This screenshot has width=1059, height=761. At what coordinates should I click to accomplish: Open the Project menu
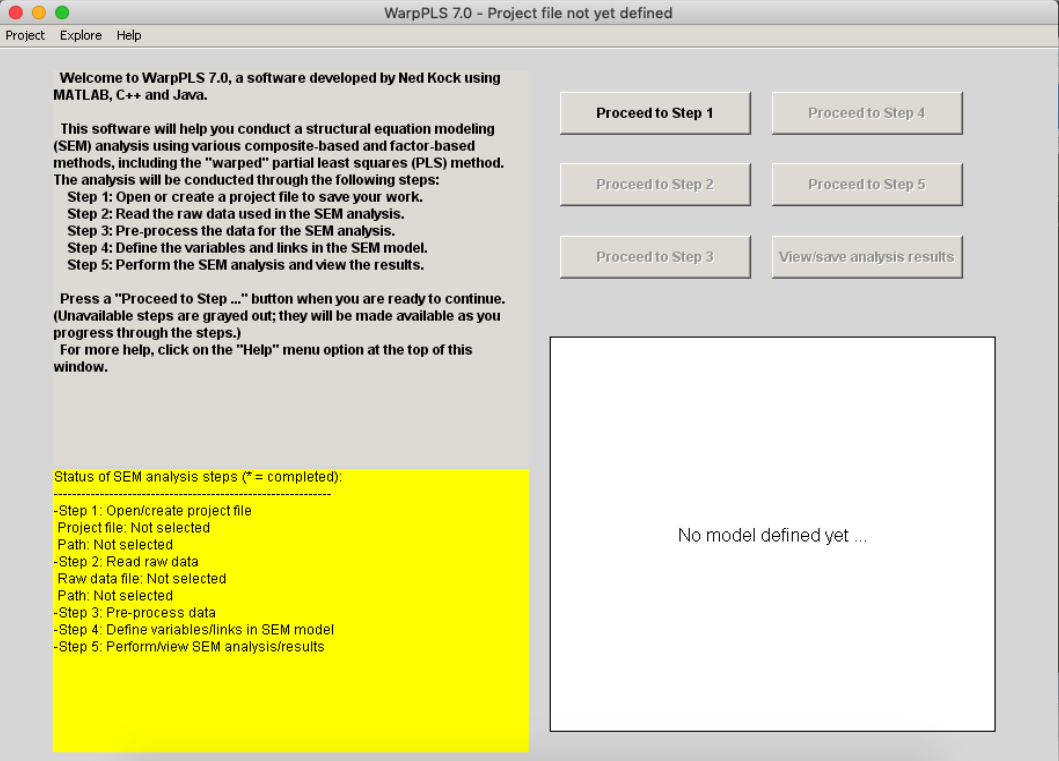tap(25, 36)
